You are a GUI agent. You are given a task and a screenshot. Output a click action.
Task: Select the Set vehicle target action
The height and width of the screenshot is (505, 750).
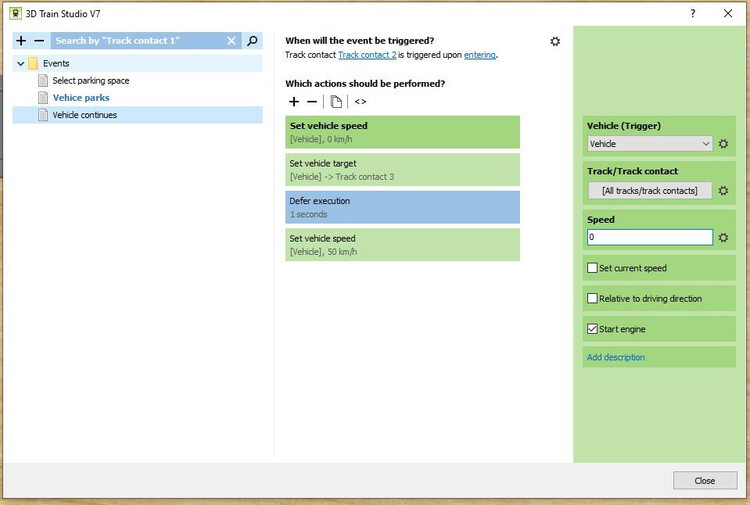click(402, 169)
